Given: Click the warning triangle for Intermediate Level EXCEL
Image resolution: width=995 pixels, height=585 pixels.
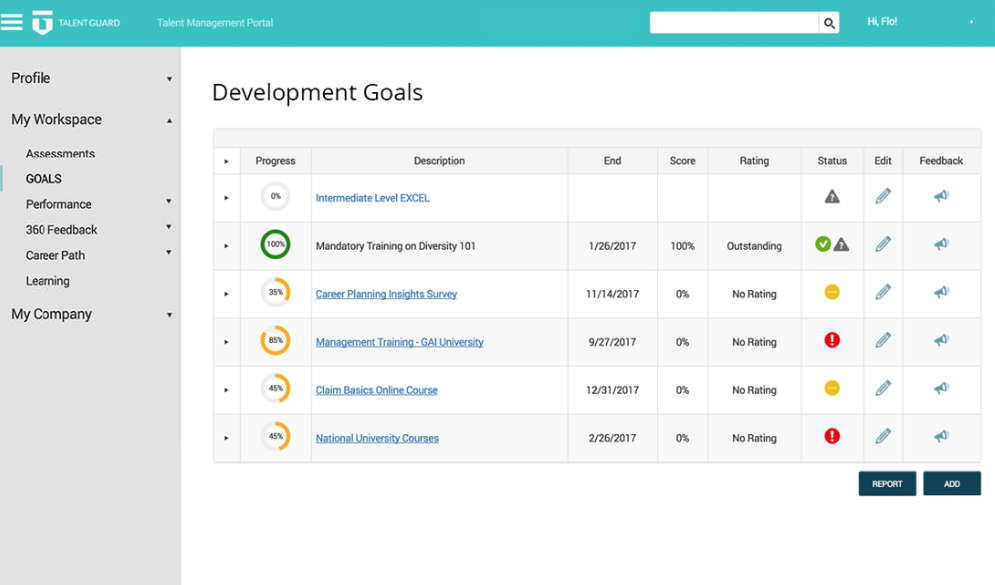Looking at the screenshot, I should coord(832,197).
